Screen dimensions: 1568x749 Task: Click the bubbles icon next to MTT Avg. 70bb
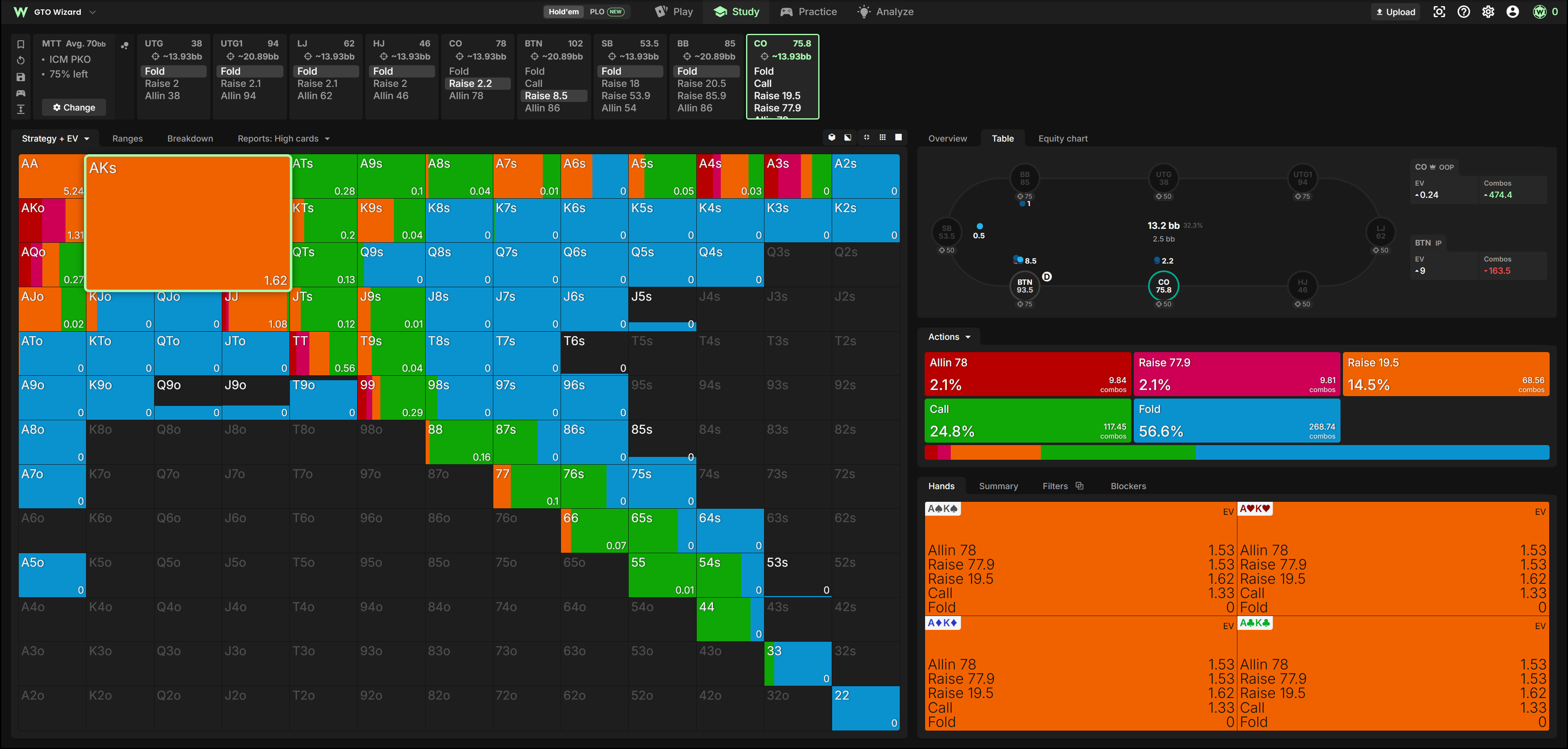(125, 45)
